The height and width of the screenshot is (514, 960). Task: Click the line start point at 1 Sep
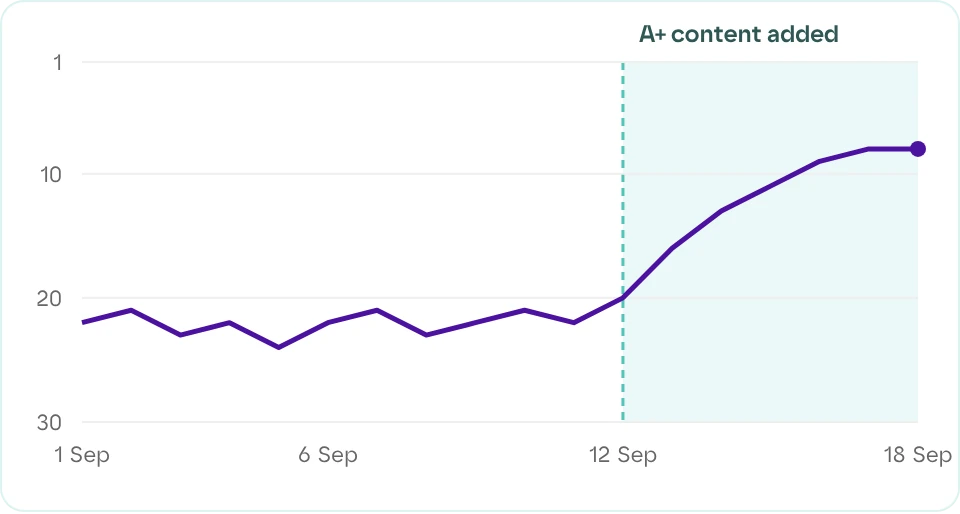[83, 322]
